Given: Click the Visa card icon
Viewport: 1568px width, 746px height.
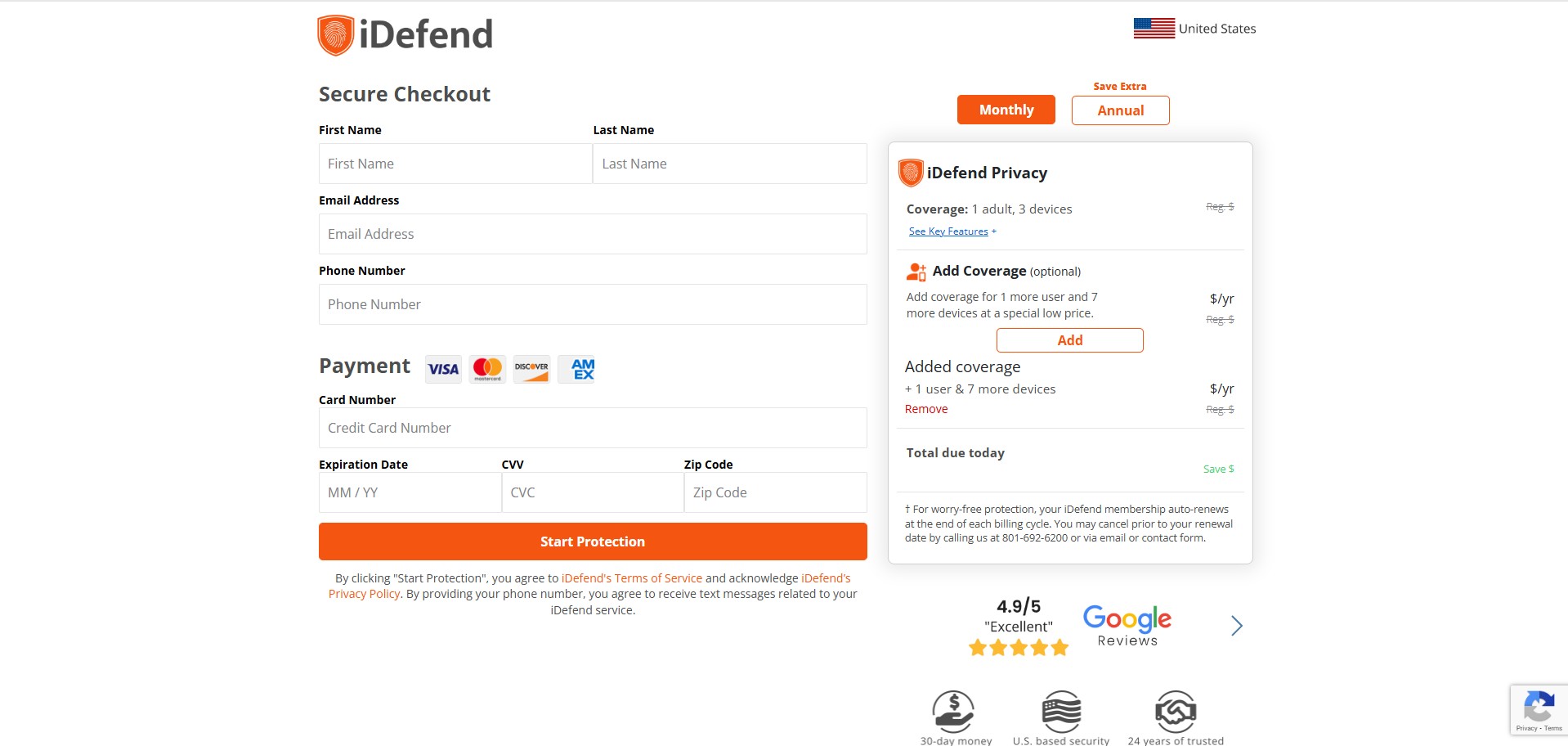Looking at the screenshot, I should (x=443, y=369).
